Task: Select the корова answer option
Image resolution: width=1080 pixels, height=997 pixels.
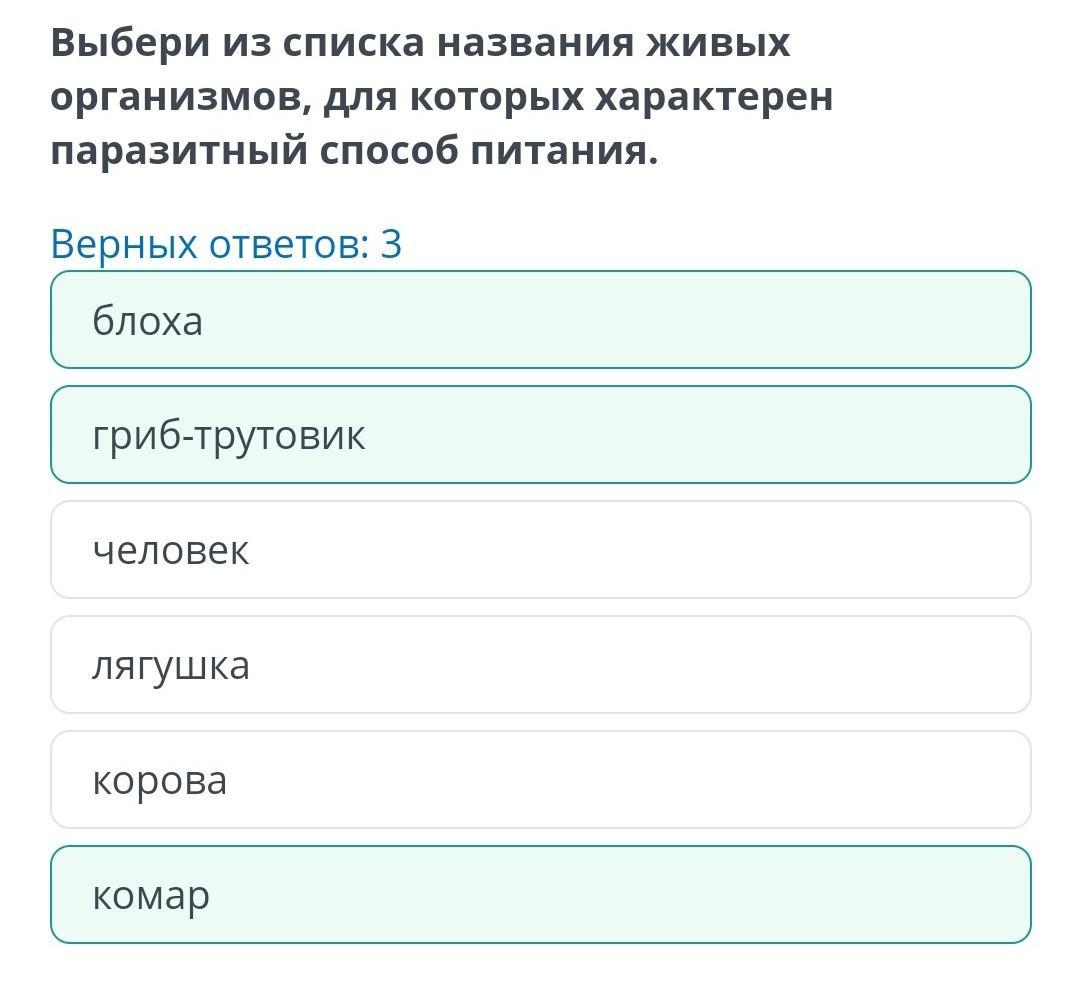Action: click(x=541, y=780)
